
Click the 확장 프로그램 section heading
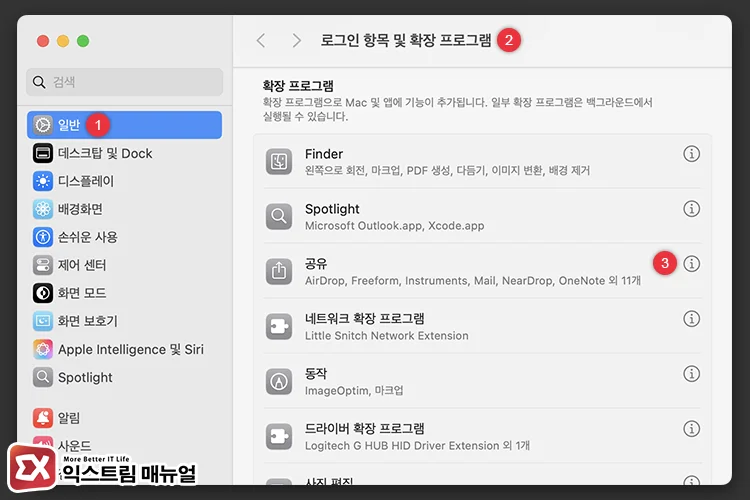point(298,86)
